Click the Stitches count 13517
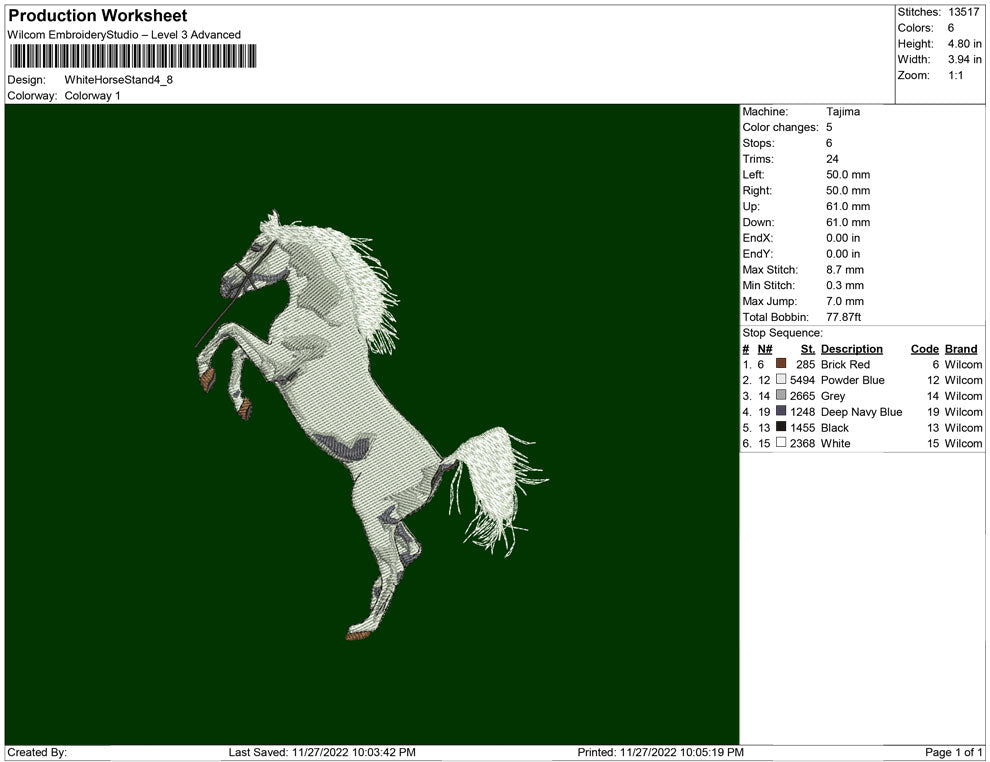 click(x=963, y=12)
